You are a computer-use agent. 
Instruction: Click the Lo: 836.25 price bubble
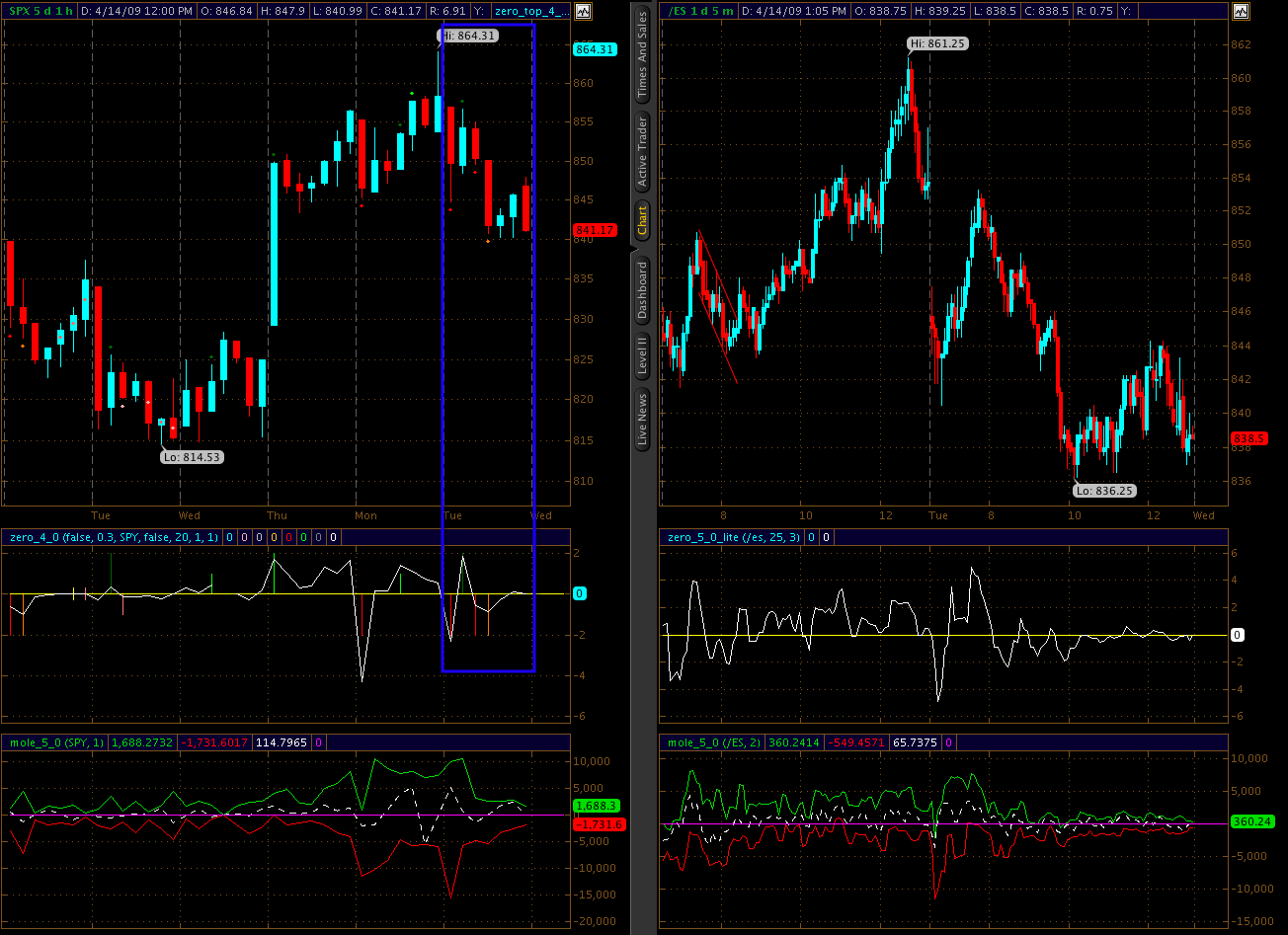(x=1106, y=490)
